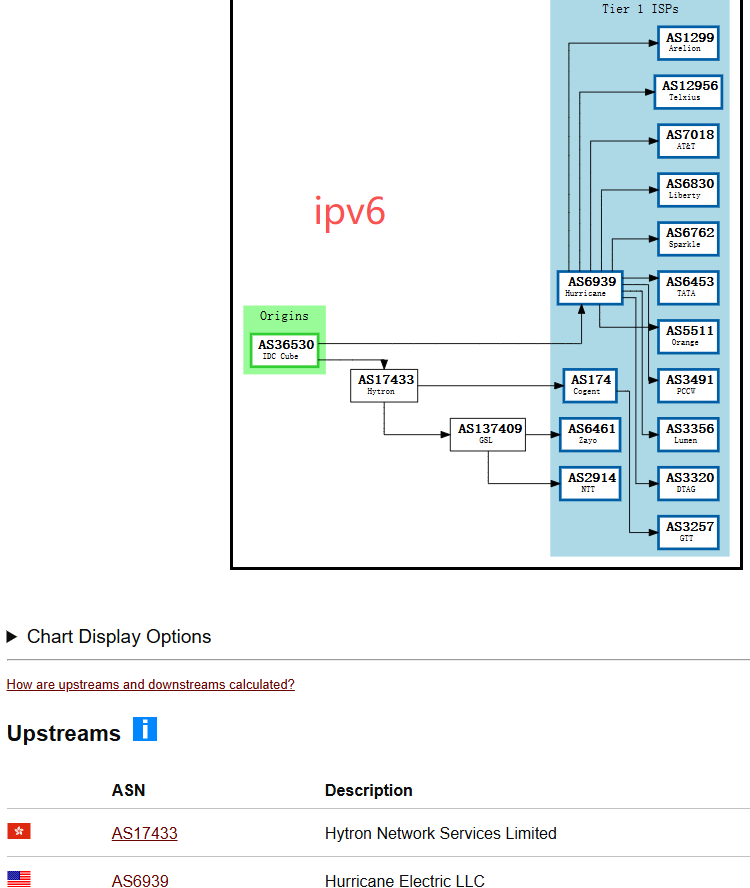Click the AS174 Cogent node
Screen dimensions: 750x888
pyautogui.click(x=590, y=386)
